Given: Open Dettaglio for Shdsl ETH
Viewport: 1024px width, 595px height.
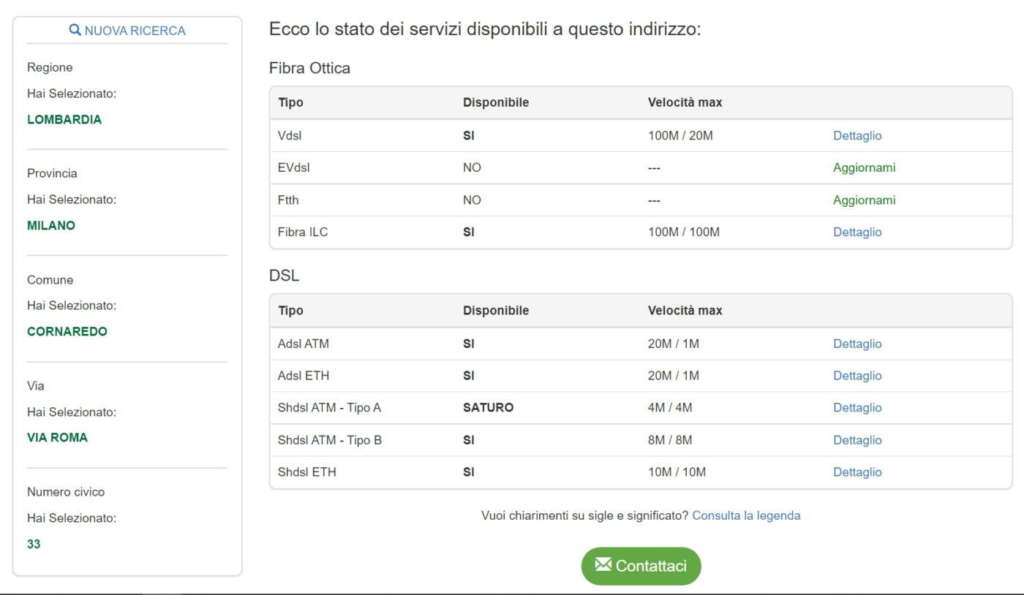Looking at the screenshot, I should [x=857, y=472].
